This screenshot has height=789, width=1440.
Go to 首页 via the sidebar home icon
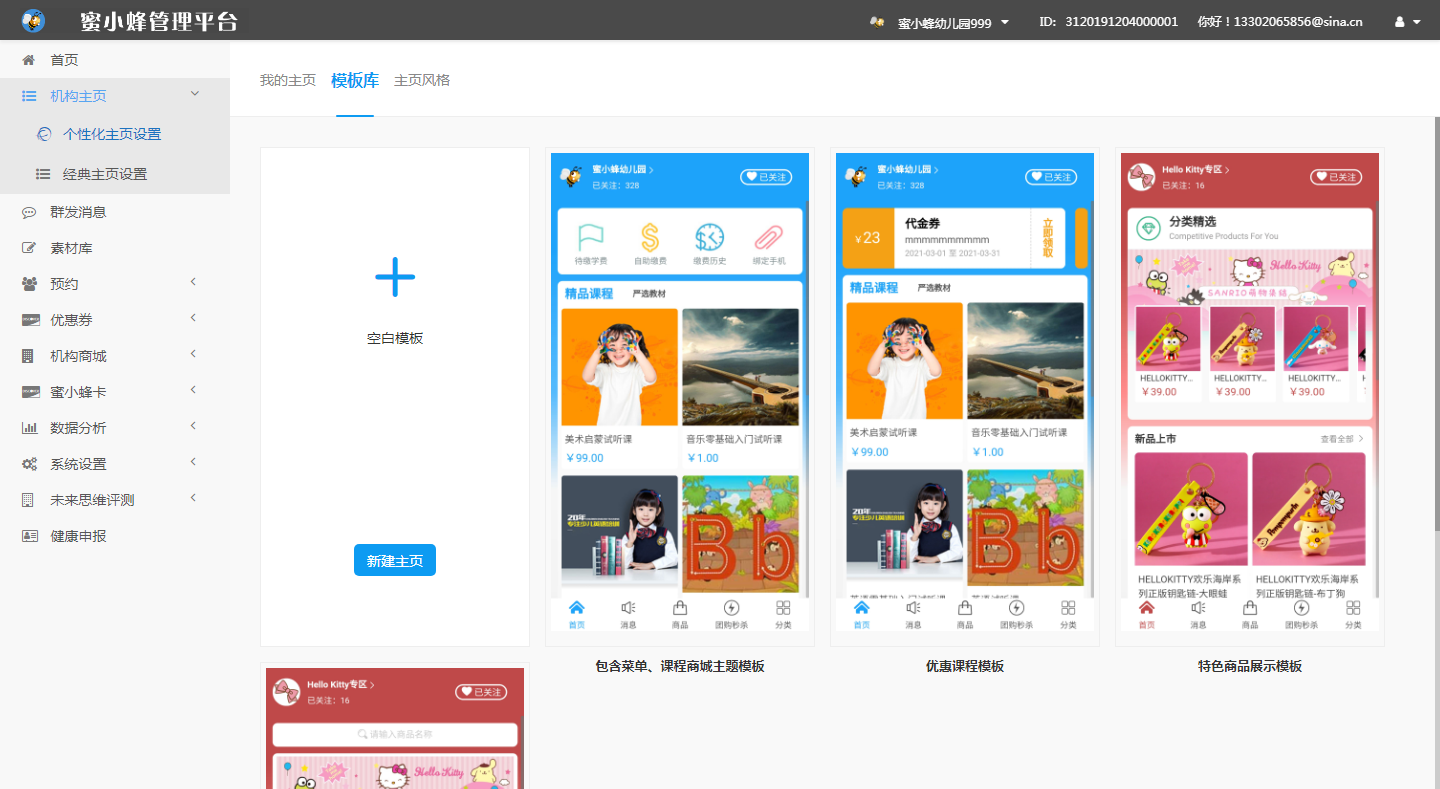29,60
